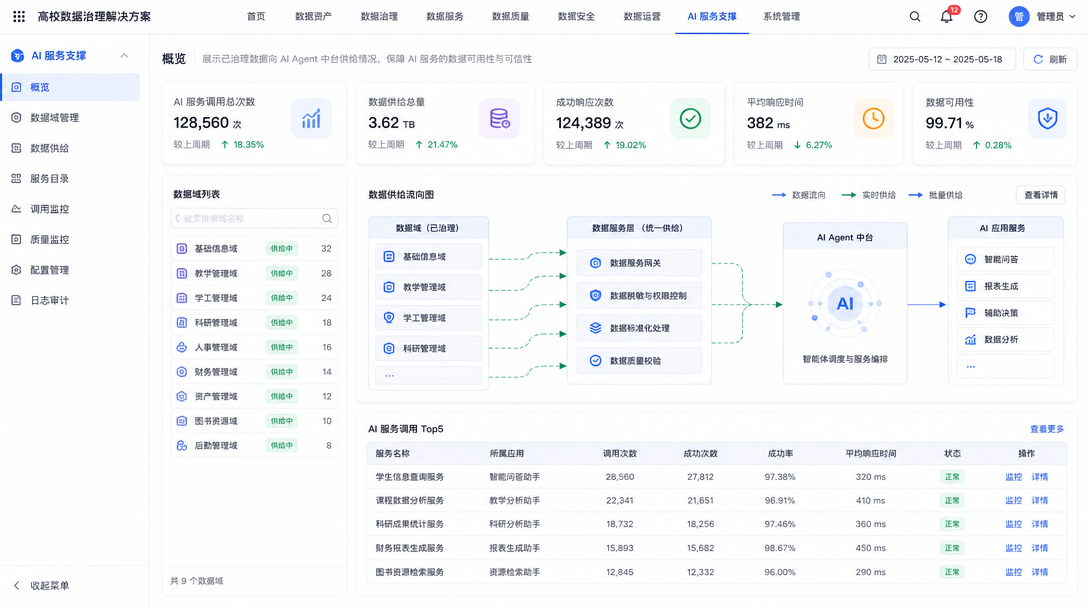This screenshot has width=1088, height=608.
Task: Open the app grid launcher icon
Action: pyautogui.click(x=19, y=16)
